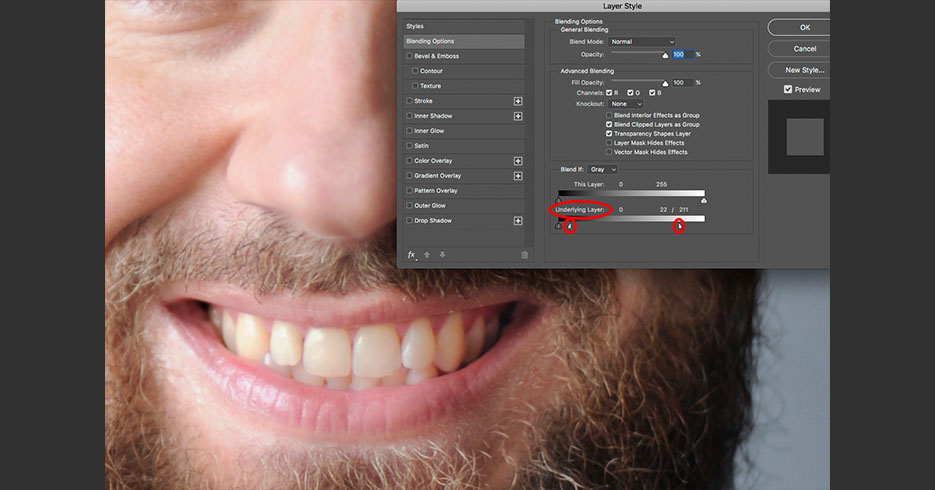Enable the Bevel & Emboss checkbox

click(x=409, y=56)
